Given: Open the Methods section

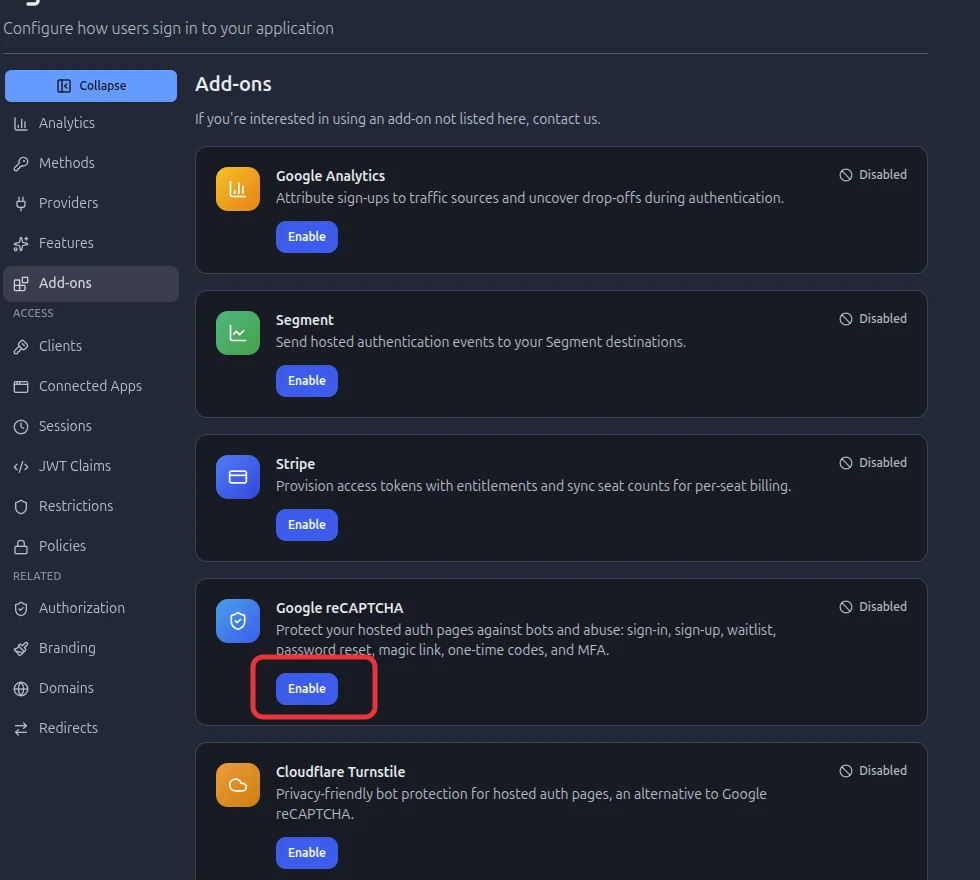Looking at the screenshot, I should tap(91, 163).
